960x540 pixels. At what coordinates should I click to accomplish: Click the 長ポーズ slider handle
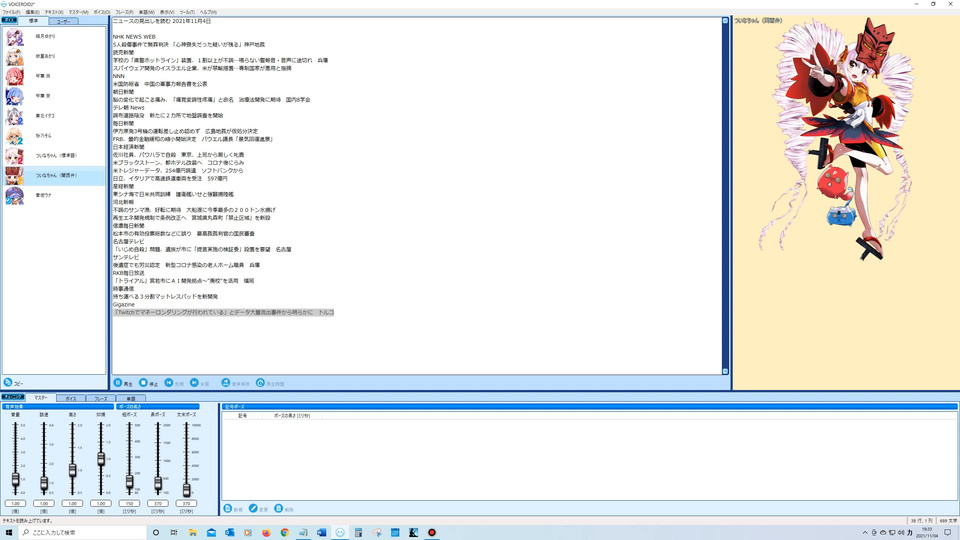[158, 484]
